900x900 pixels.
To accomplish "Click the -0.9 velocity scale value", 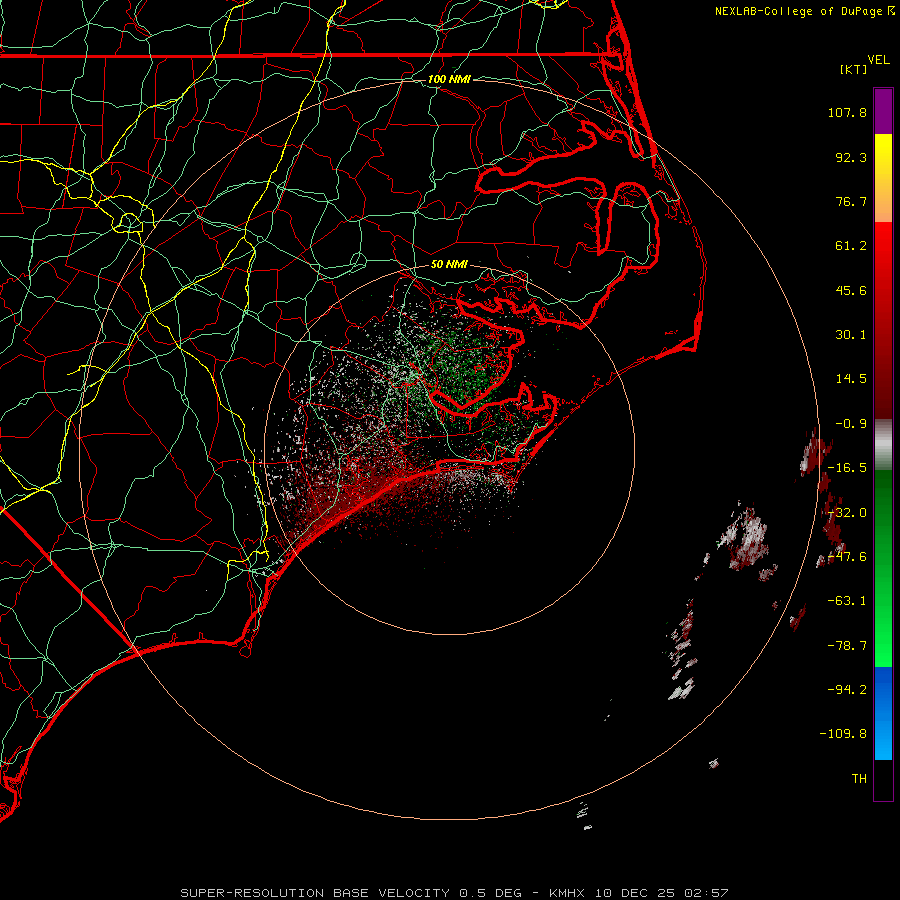I will [x=851, y=424].
